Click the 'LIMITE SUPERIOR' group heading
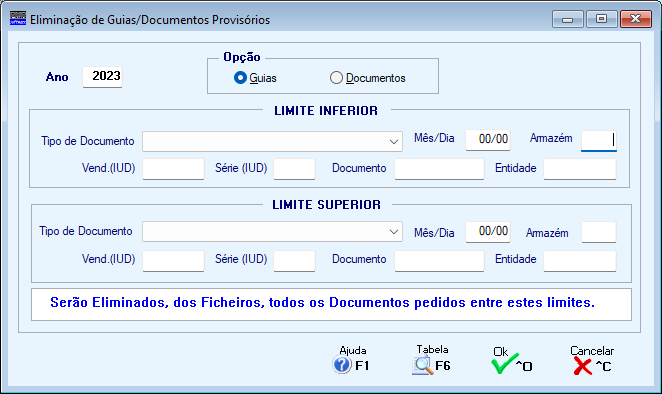The height and width of the screenshot is (394, 662). [326, 205]
